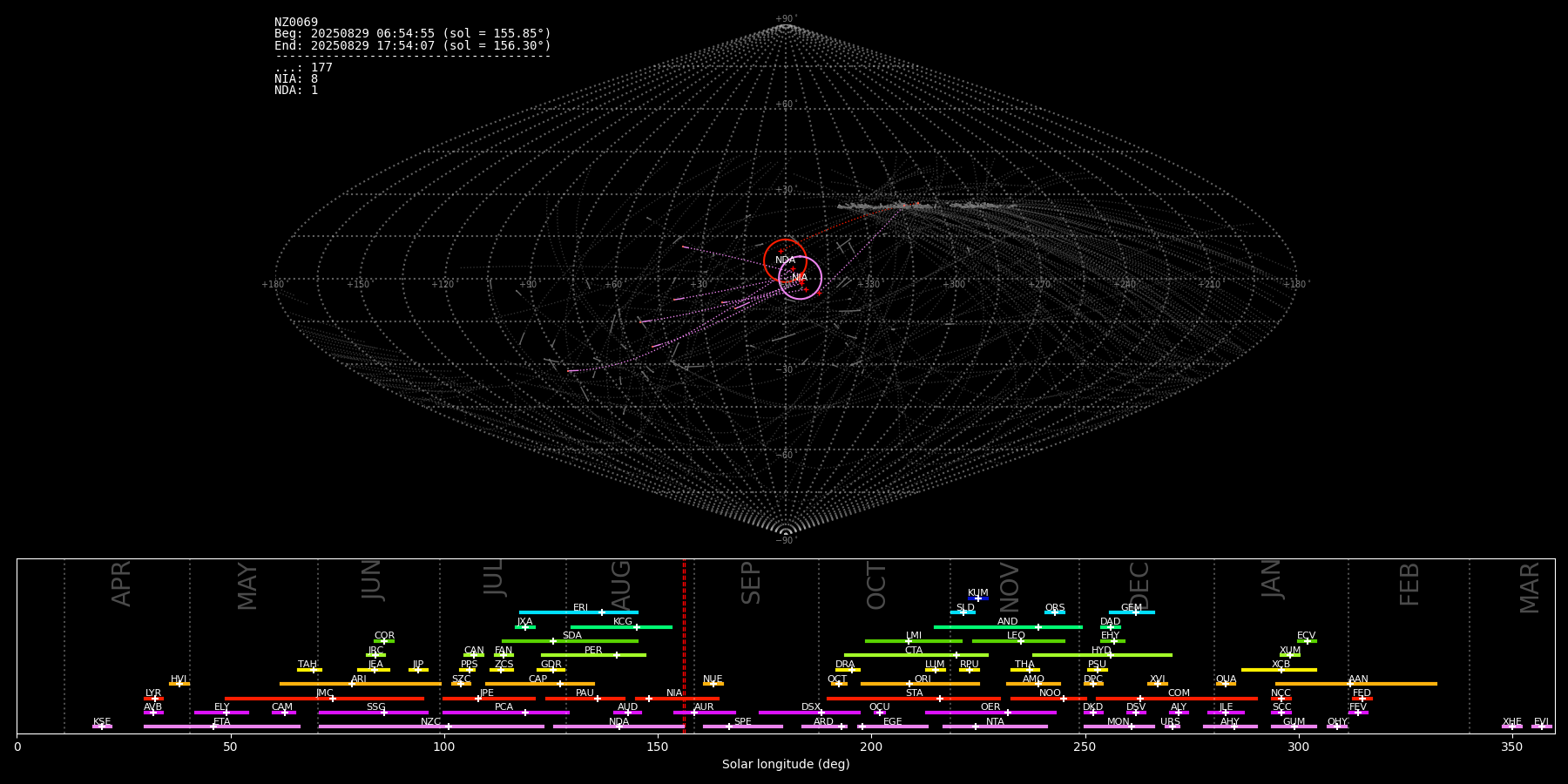This screenshot has width=1568, height=784.
Task: Select the End: 20250829 17:54:07 line
Action: (413, 45)
